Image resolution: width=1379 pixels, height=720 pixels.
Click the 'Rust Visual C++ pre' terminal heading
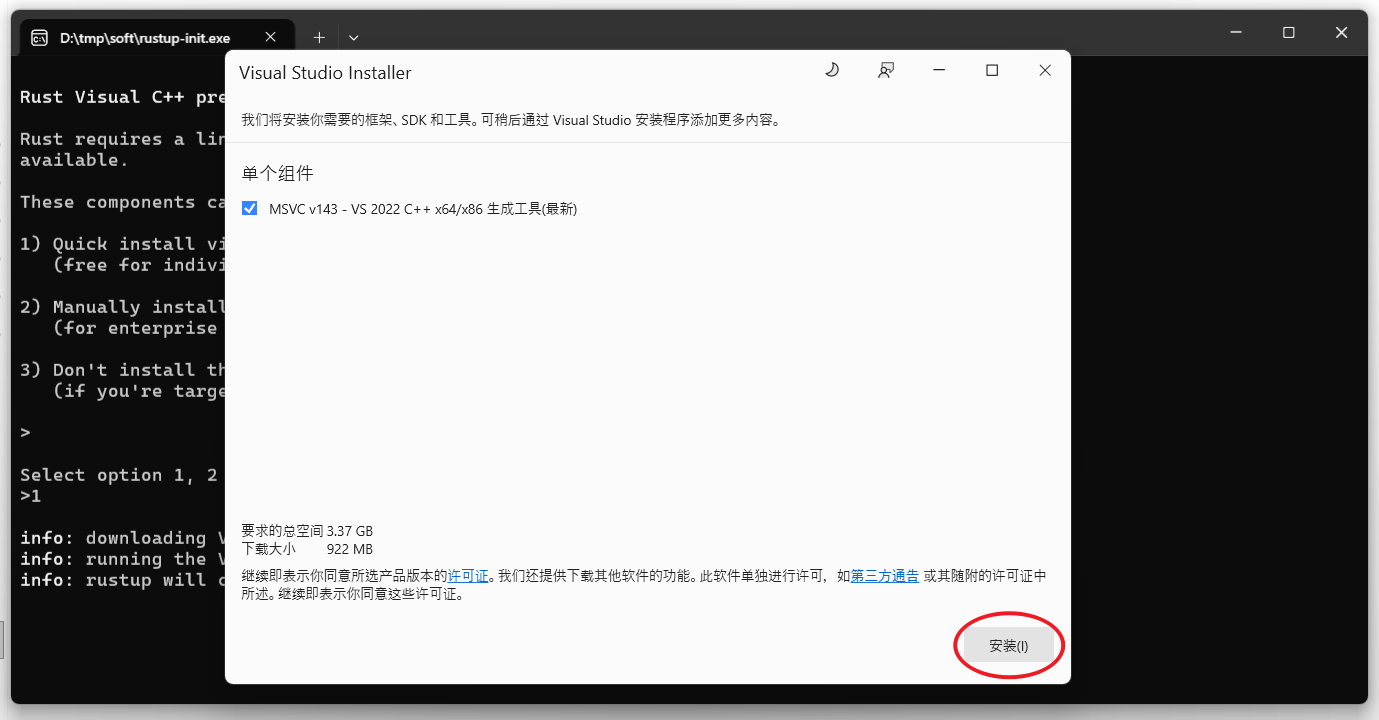coord(122,97)
